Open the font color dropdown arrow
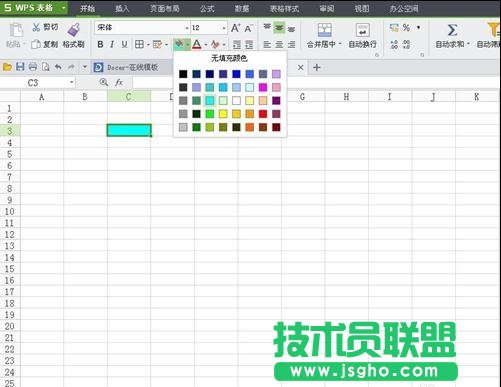Viewport: 501px width, 387px height. (x=206, y=44)
